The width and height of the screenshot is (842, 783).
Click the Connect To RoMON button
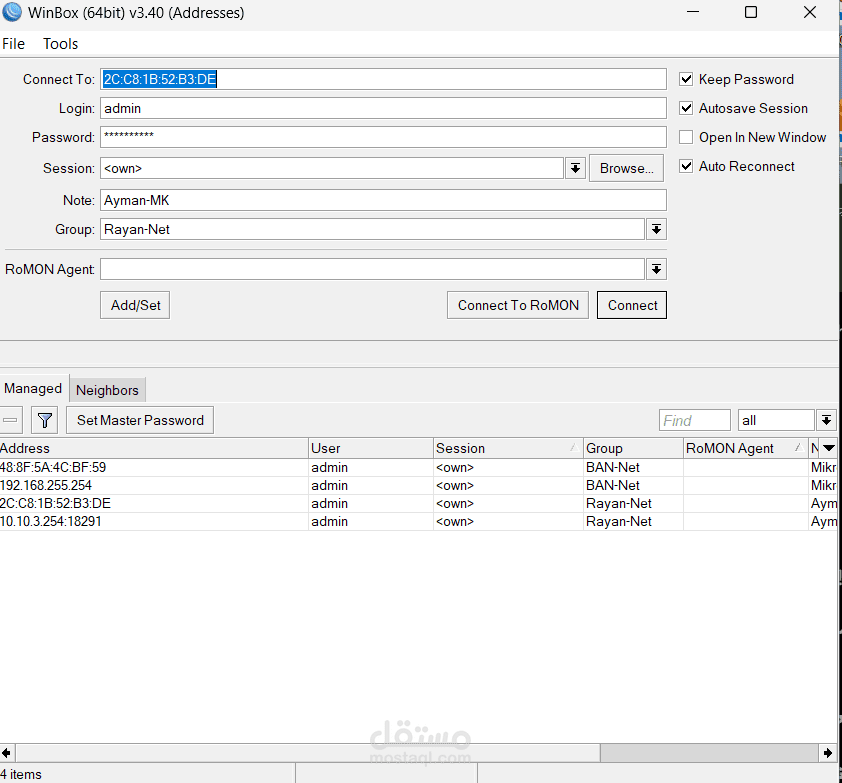pyautogui.click(x=518, y=305)
